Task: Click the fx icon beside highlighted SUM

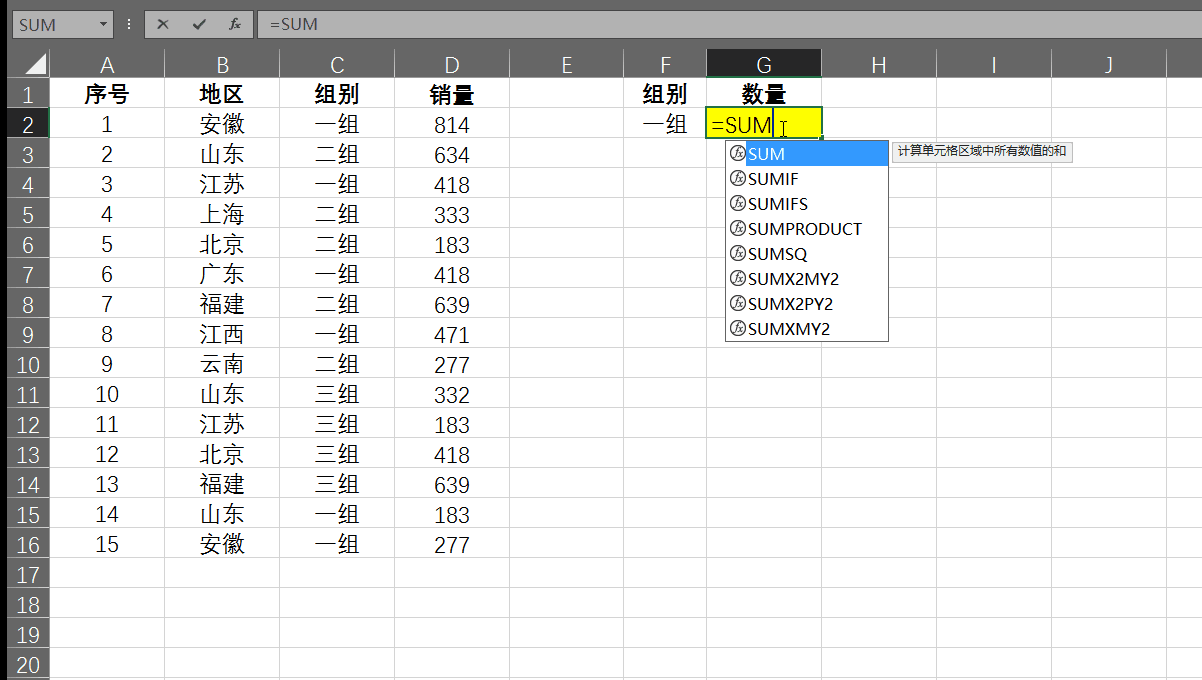Action: [738, 154]
